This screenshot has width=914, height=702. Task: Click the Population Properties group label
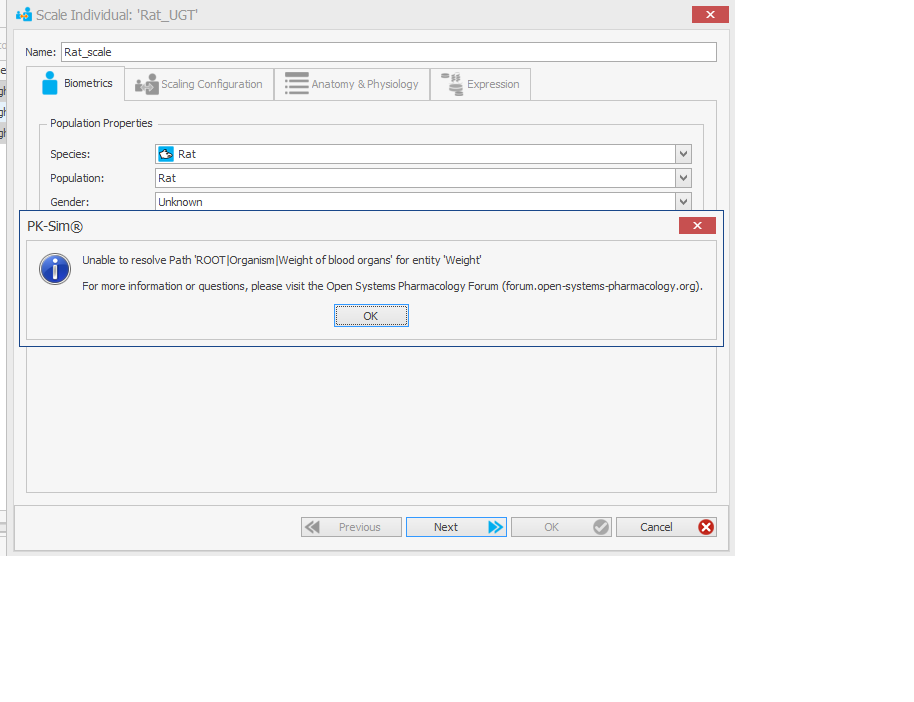pyautogui.click(x=101, y=123)
